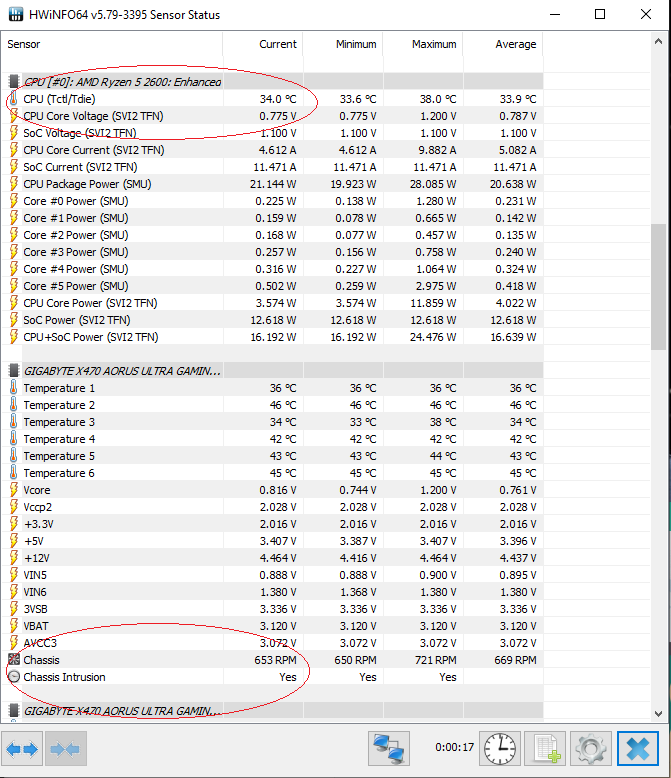Click the 669 RPM average Chassis value
This screenshot has width=671, height=778.
tap(515, 659)
